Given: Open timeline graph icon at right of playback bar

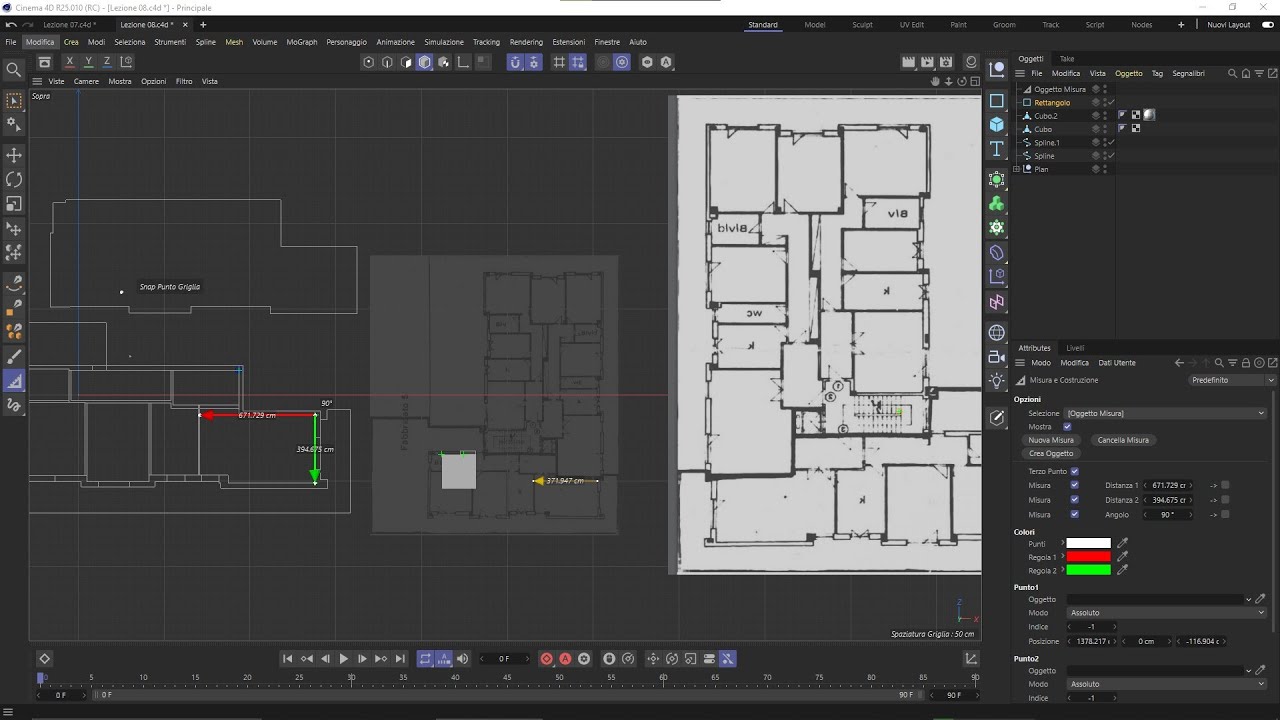Looking at the screenshot, I should [x=971, y=658].
